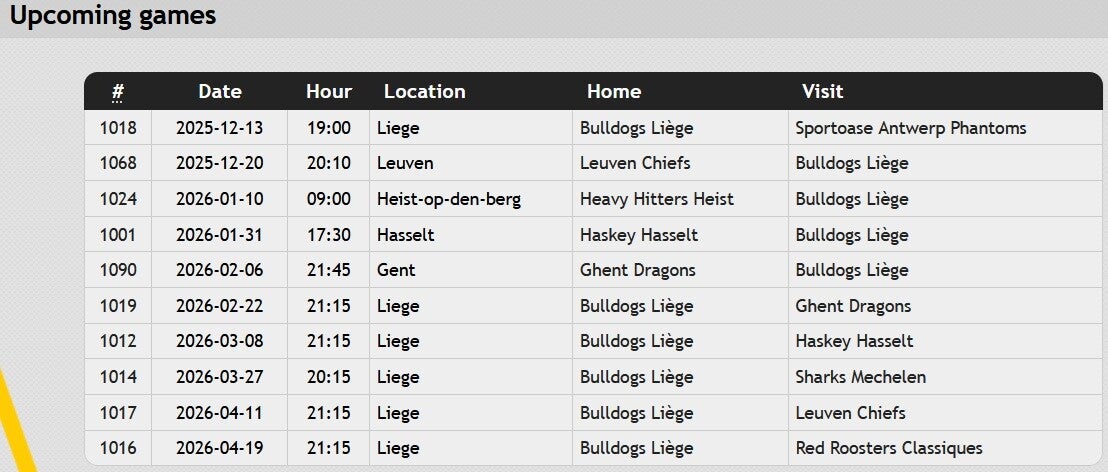Click the Location column header
Viewport: 1108px width, 472px height.
[424, 91]
